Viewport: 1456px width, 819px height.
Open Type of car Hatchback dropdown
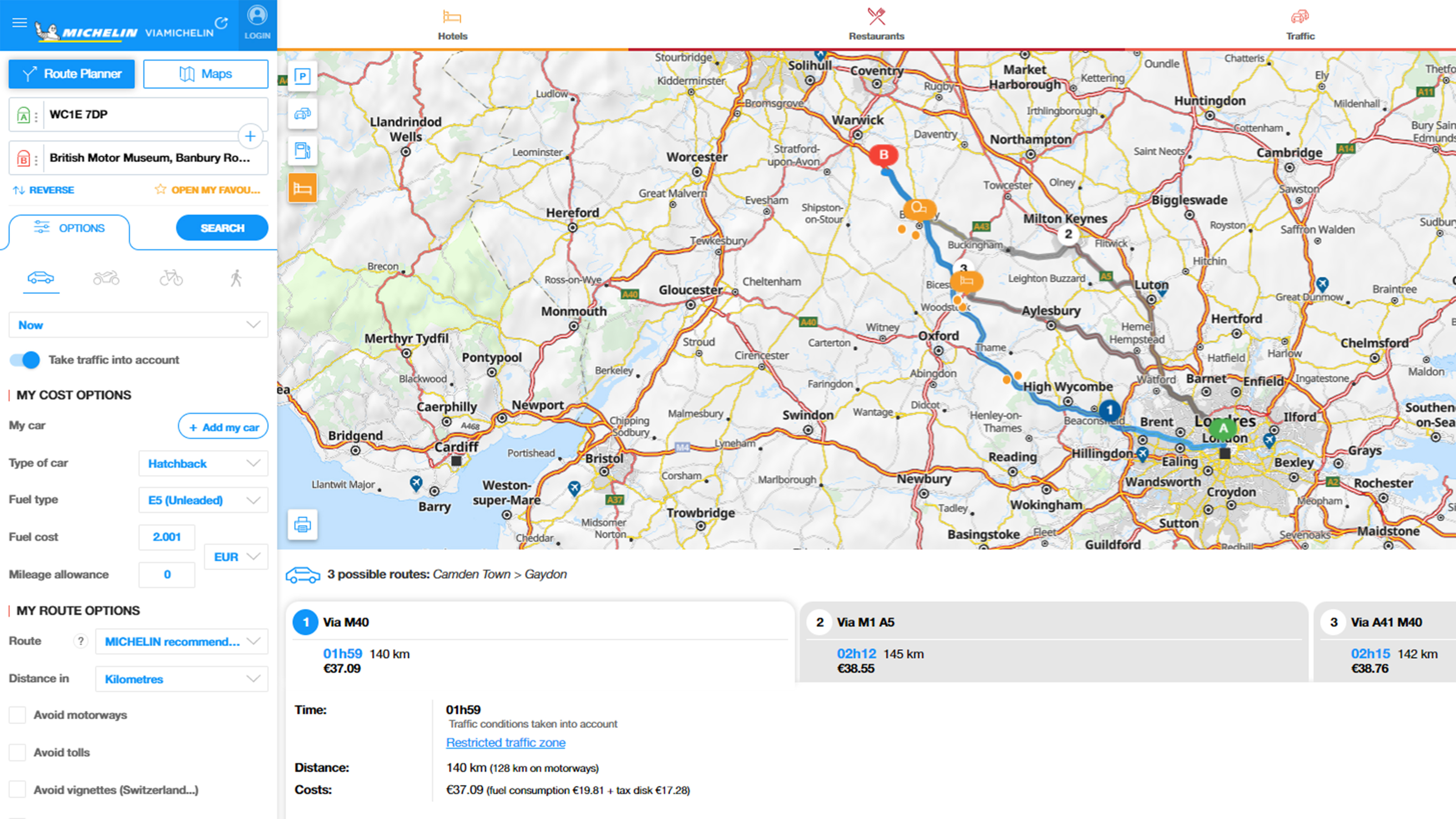pos(203,464)
